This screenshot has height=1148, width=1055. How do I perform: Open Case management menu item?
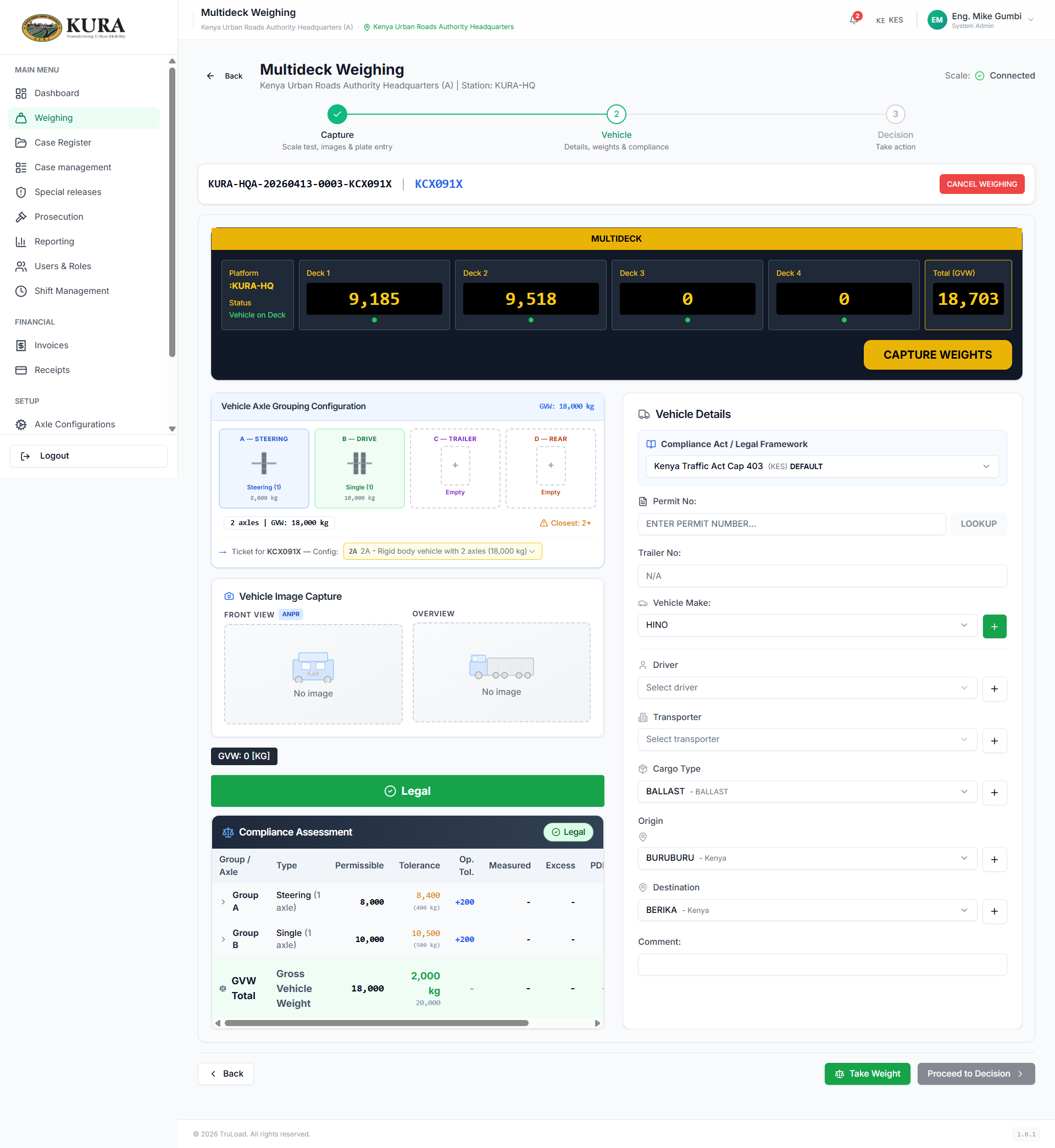click(84, 167)
